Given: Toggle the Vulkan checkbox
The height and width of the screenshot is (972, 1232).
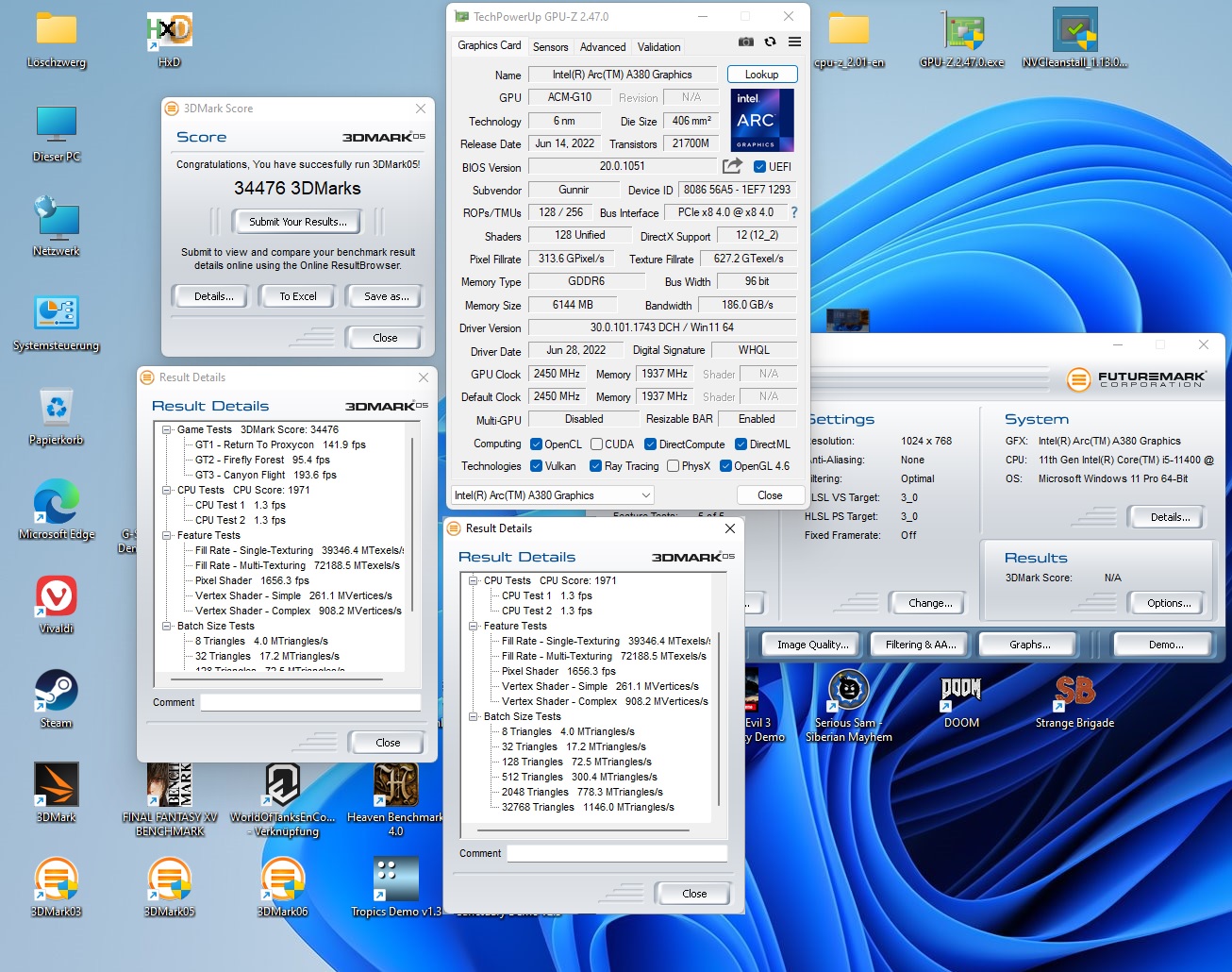Looking at the screenshot, I should (x=536, y=466).
